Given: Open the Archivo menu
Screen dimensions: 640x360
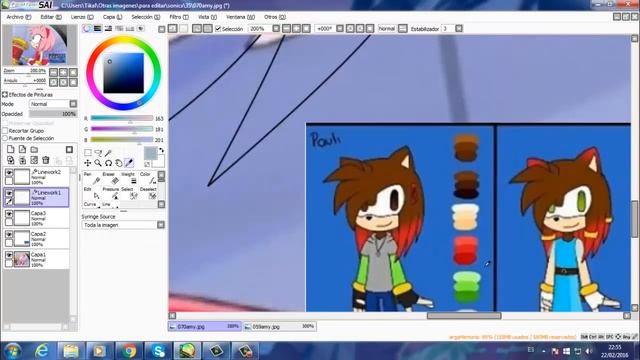Looking at the screenshot, I should tap(19, 17).
